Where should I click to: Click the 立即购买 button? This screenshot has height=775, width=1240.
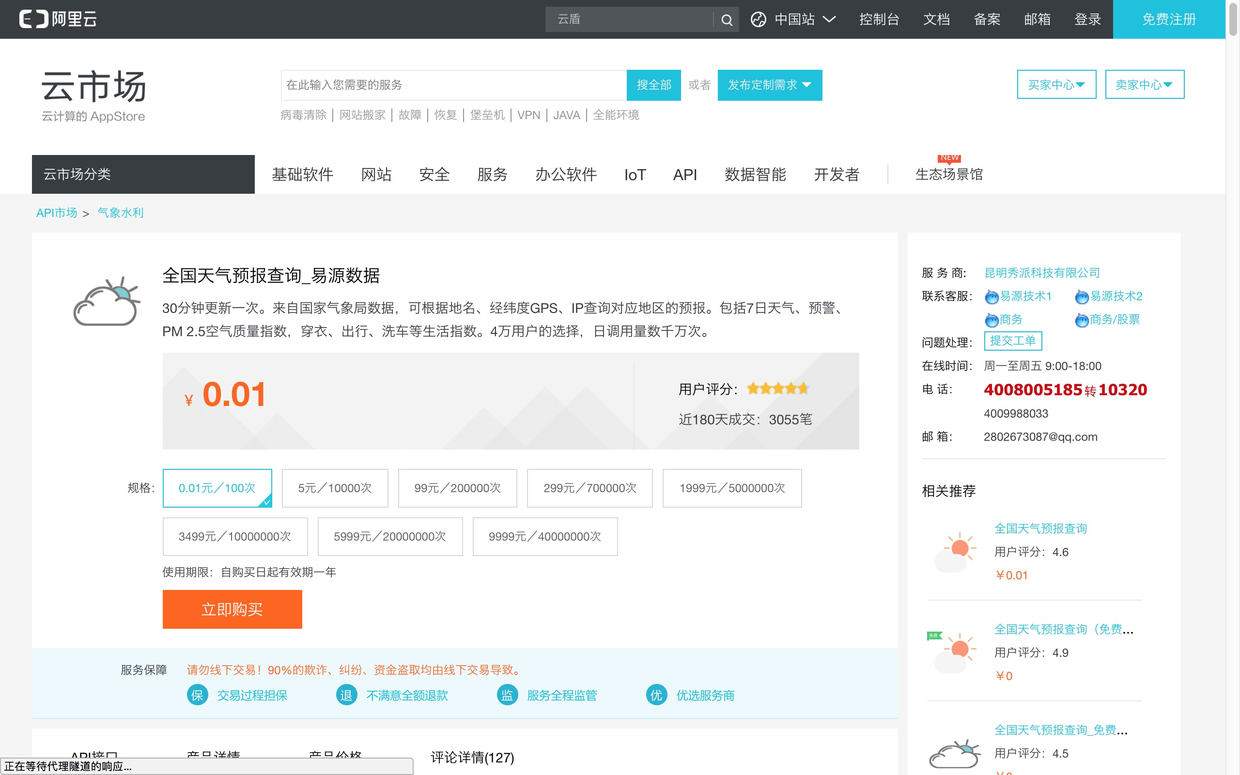point(232,609)
